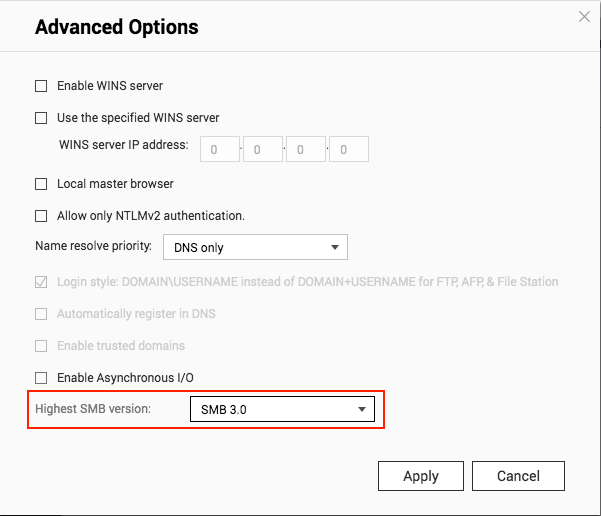Screen dimensions: 601x516
Task: Select first octet of WINS IP address
Action: tap(220, 149)
